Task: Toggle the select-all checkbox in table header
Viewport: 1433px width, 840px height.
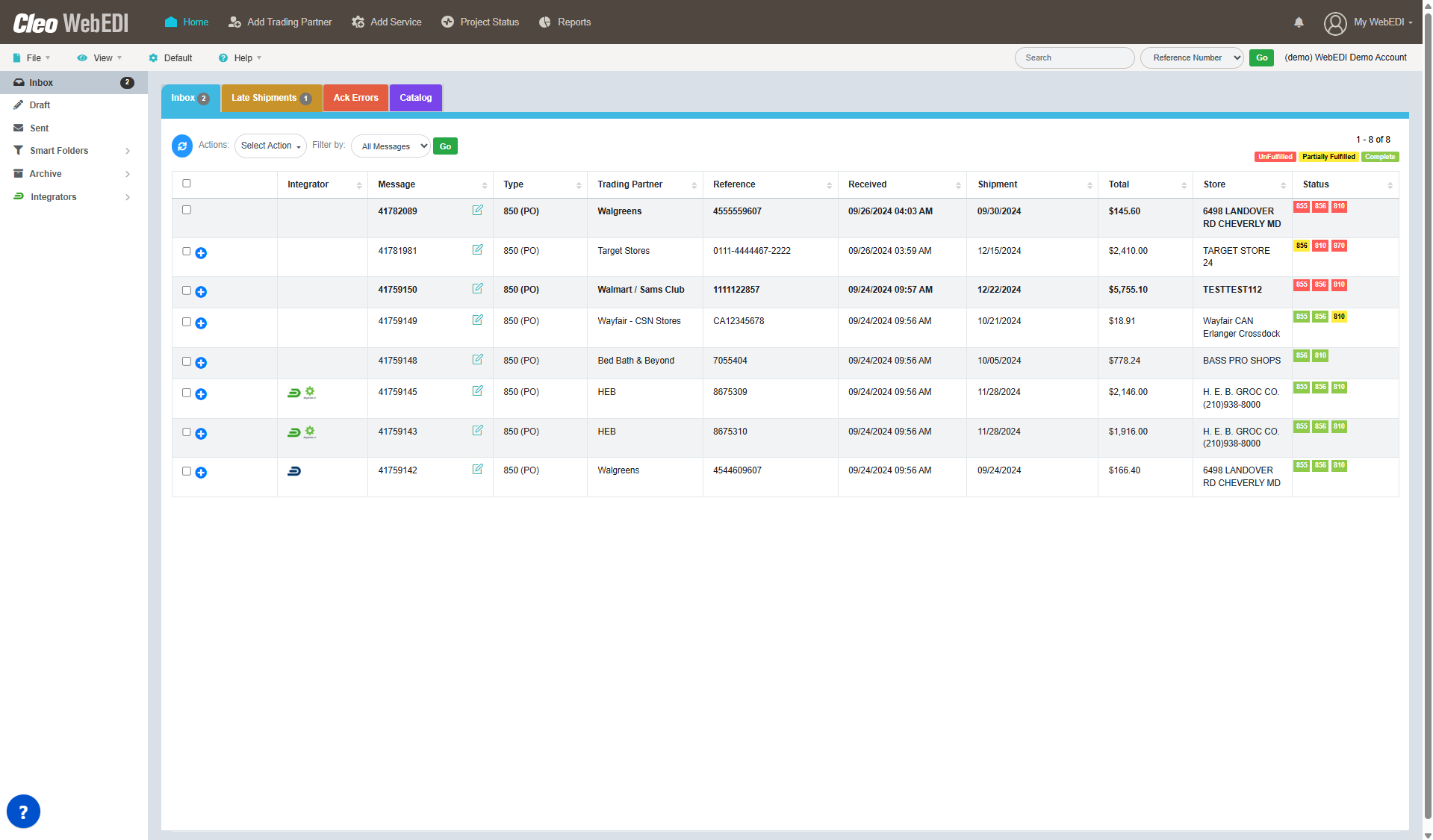Action: click(x=187, y=184)
